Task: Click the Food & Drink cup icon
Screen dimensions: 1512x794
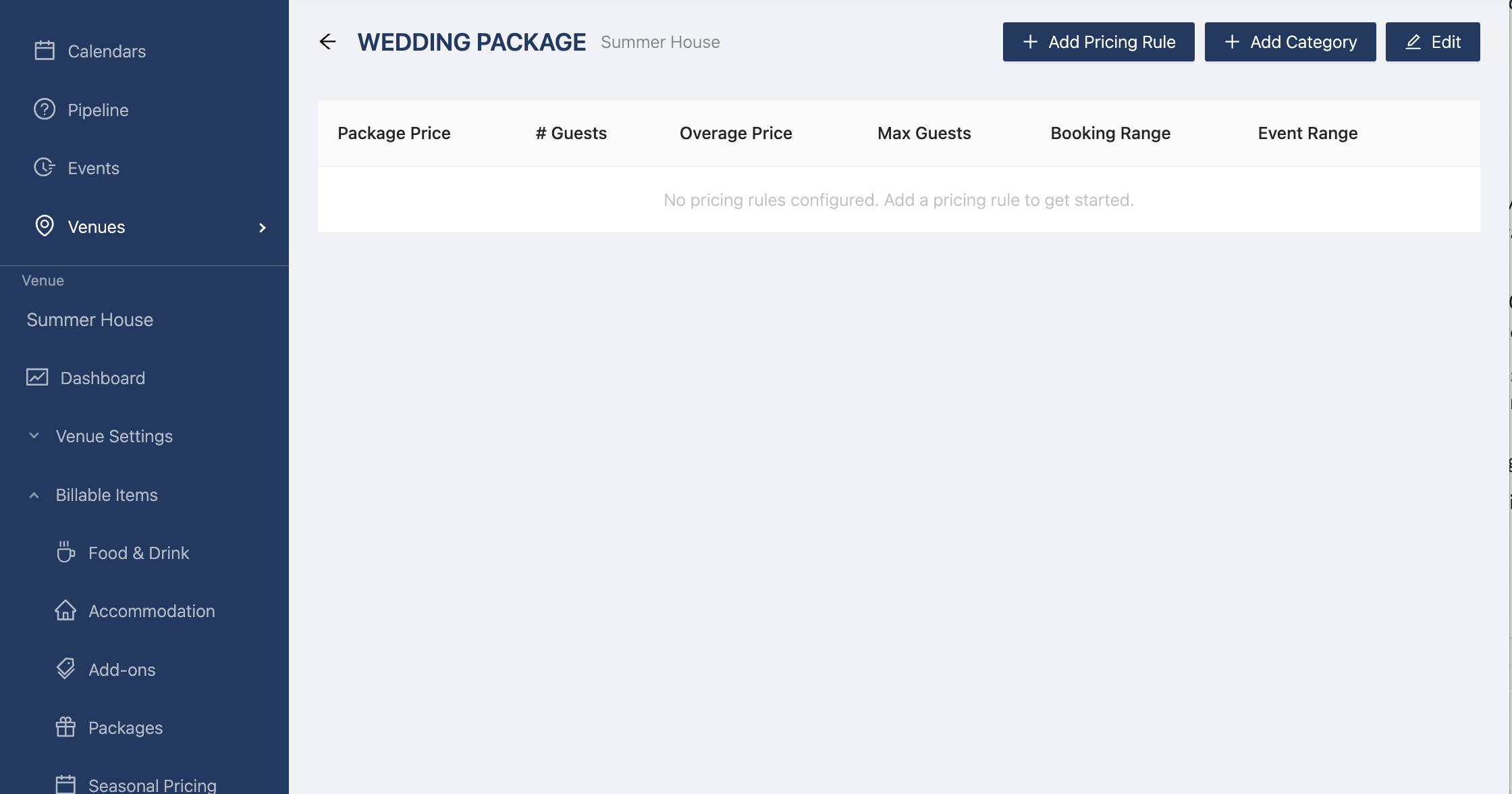Action: click(x=65, y=552)
